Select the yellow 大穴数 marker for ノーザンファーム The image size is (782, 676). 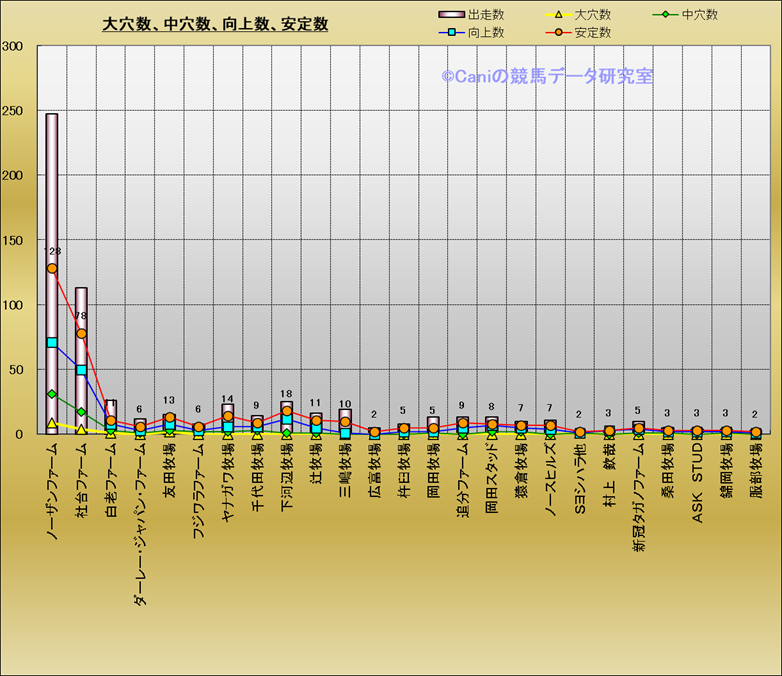tap(52, 424)
